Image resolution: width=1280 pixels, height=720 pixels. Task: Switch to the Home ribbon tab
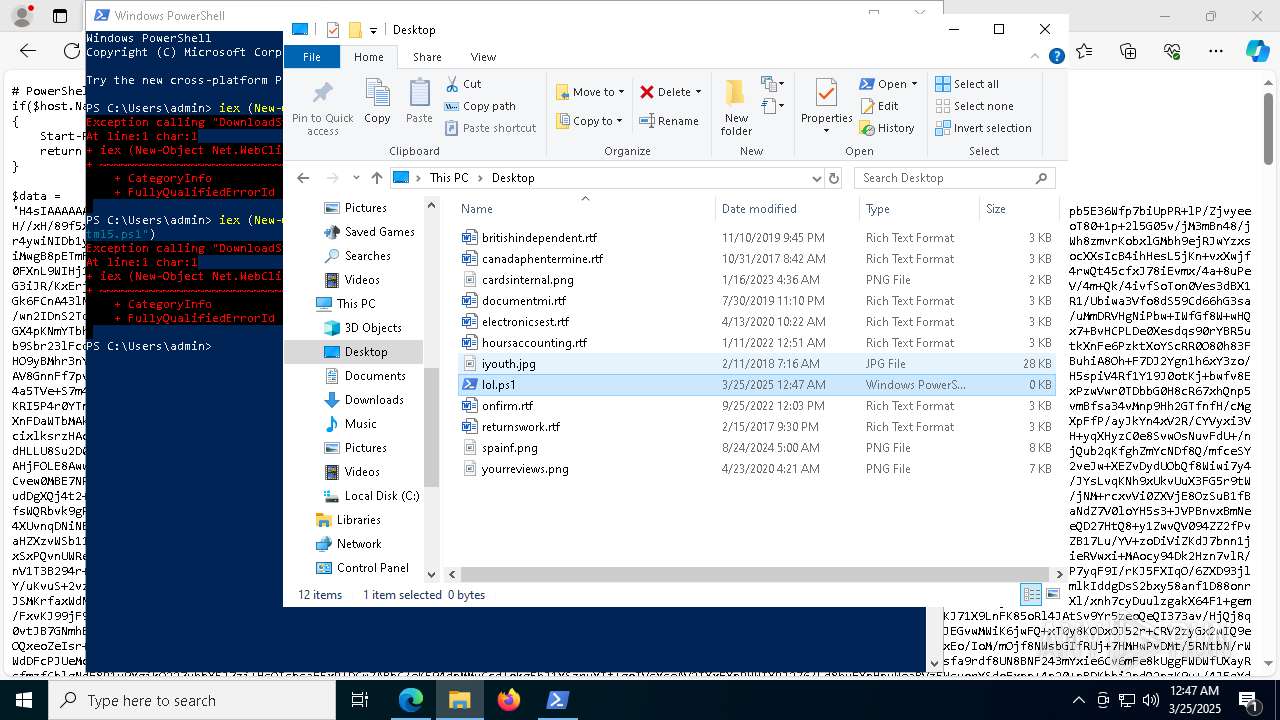point(368,57)
